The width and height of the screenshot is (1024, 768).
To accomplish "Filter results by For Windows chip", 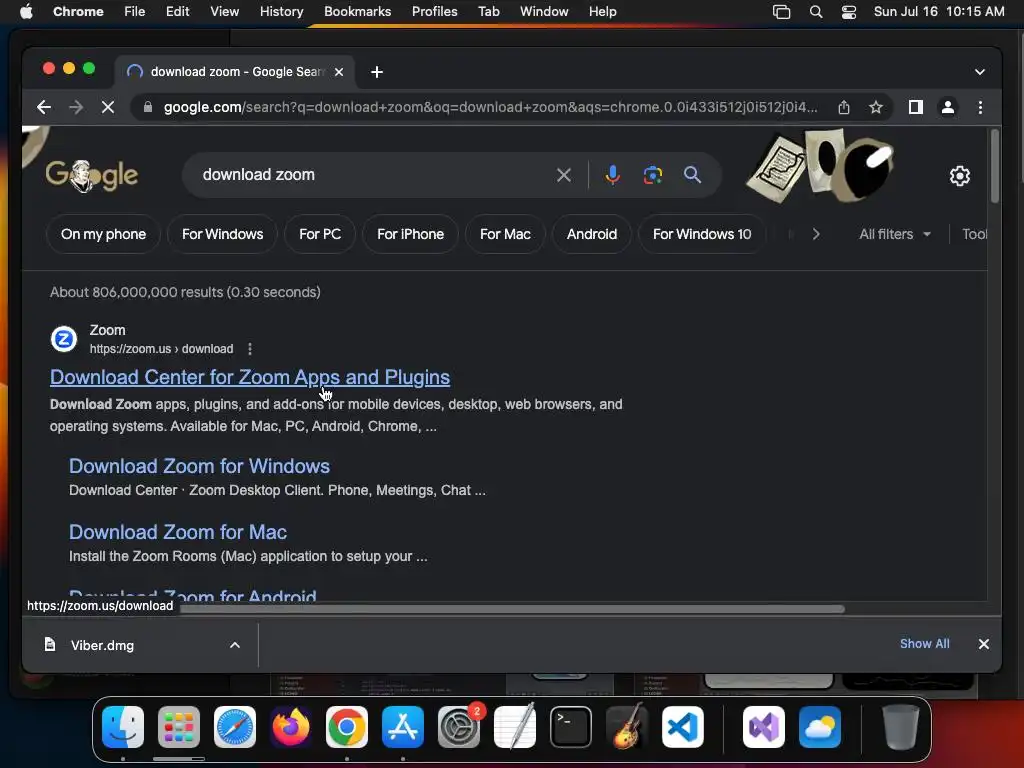I will [x=222, y=234].
